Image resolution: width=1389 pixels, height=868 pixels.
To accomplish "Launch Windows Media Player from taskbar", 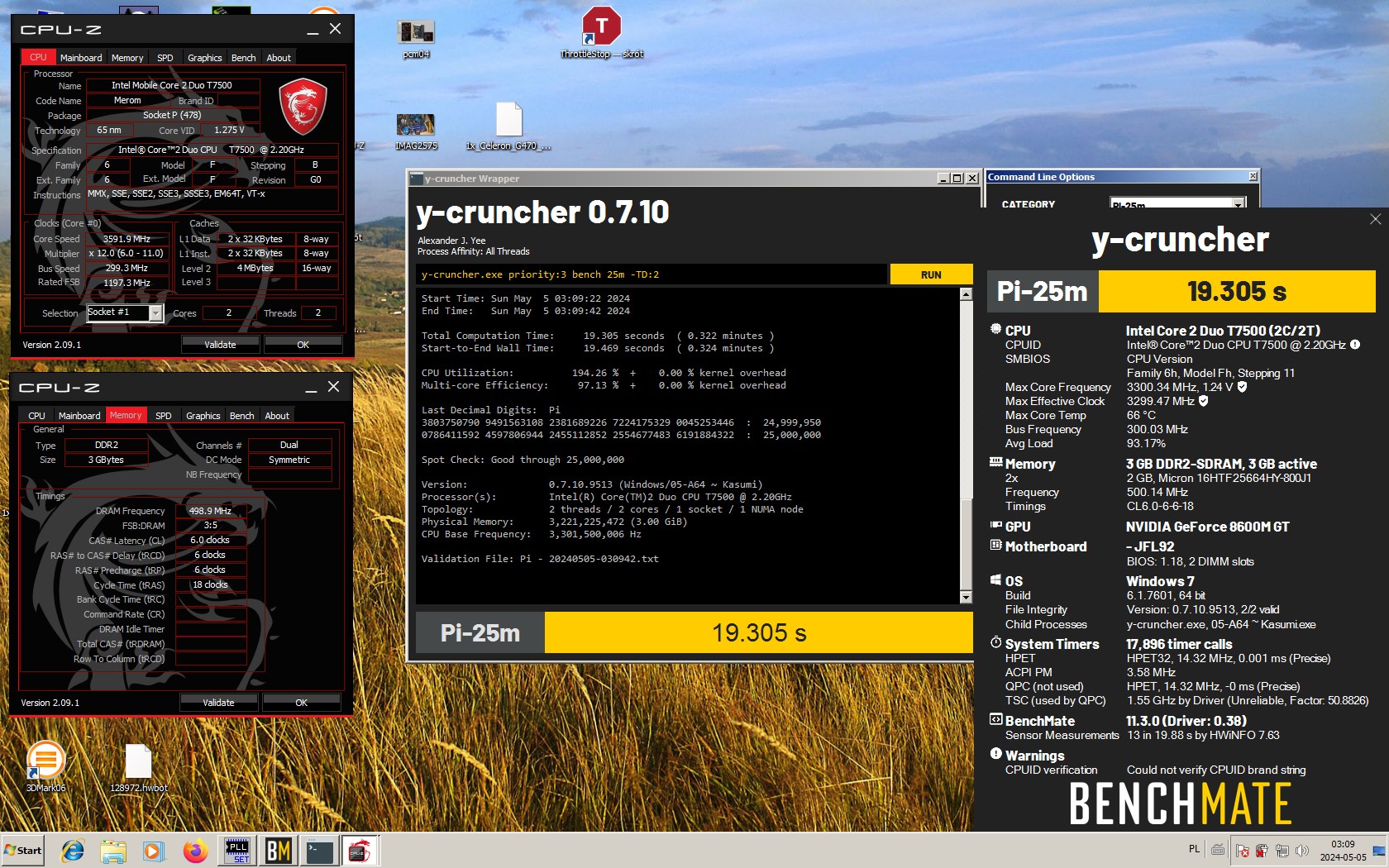I will click(x=153, y=851).
